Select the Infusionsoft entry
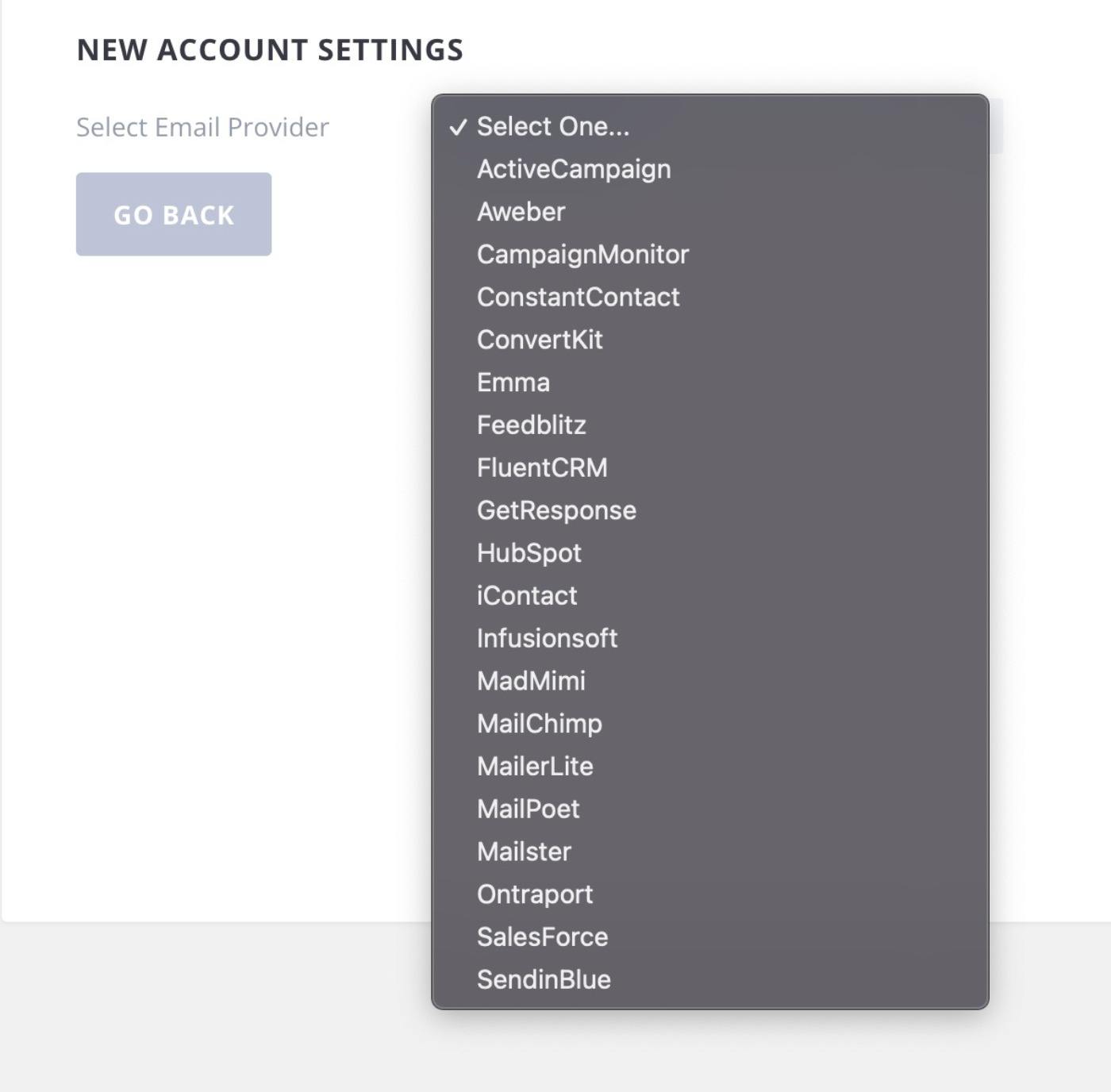 710,638
